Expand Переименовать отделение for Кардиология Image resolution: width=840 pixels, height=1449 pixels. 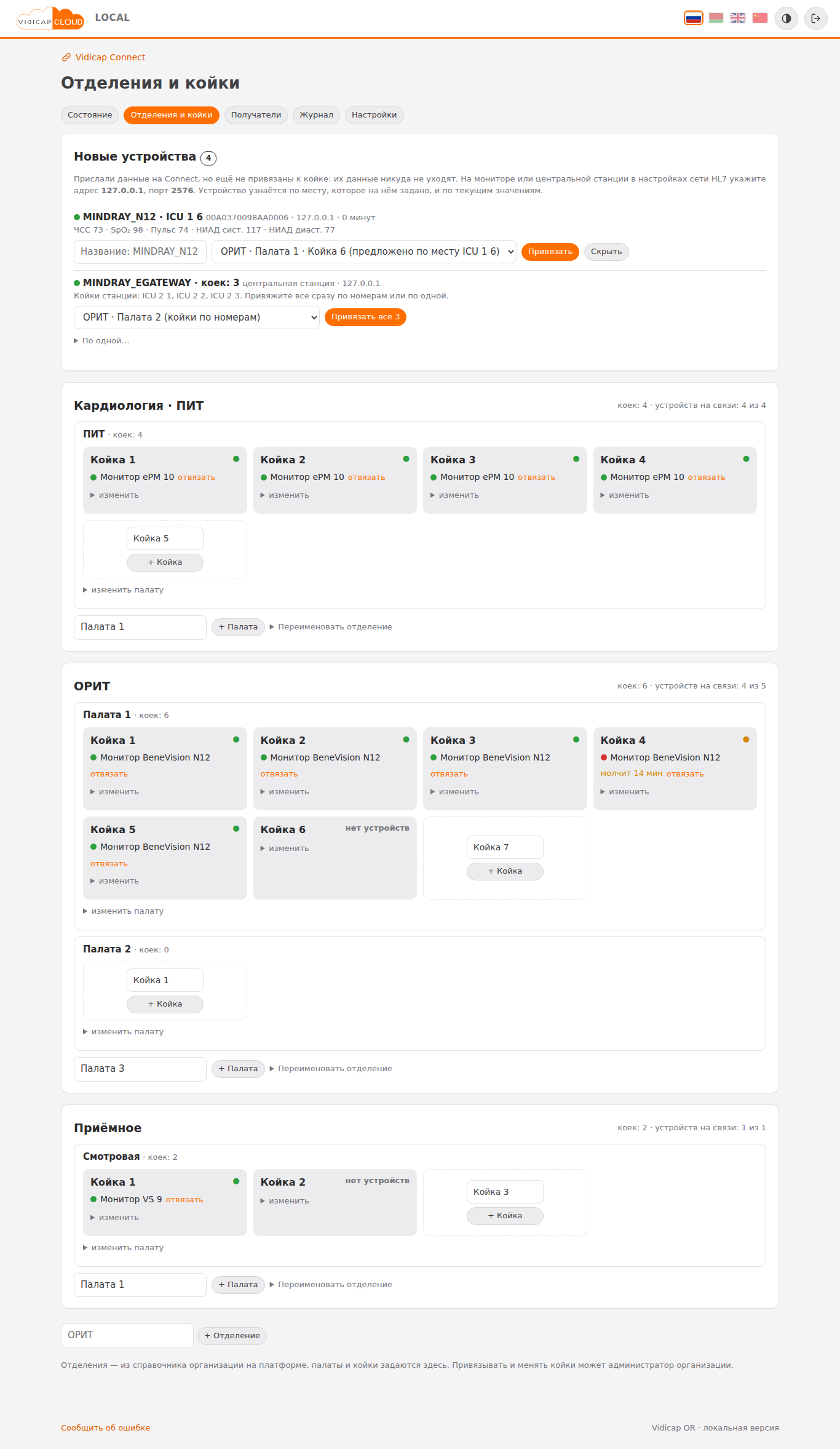click(331, 627)
